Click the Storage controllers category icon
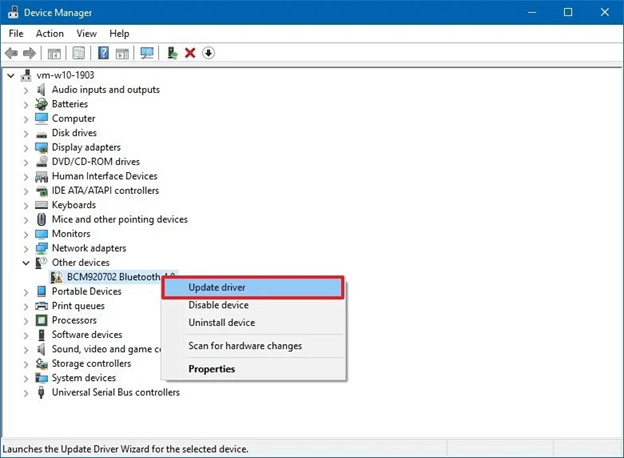The height and width of the screenshot is (458, 624). (41, 364)
